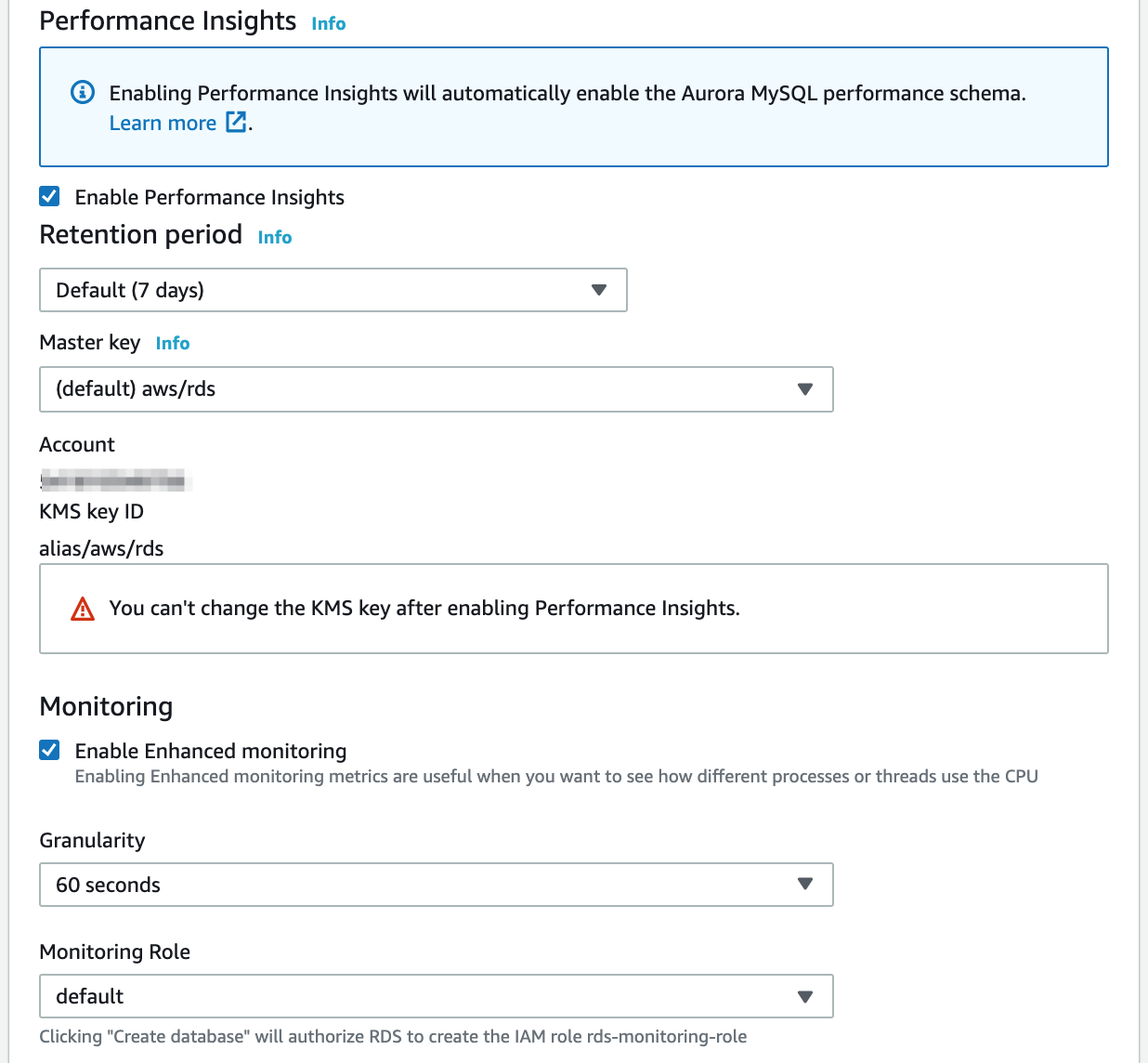The image size is (1148, 1063).
Task: Uncheck Enable Performance Insights checkbox
Action: pos(49,196)
